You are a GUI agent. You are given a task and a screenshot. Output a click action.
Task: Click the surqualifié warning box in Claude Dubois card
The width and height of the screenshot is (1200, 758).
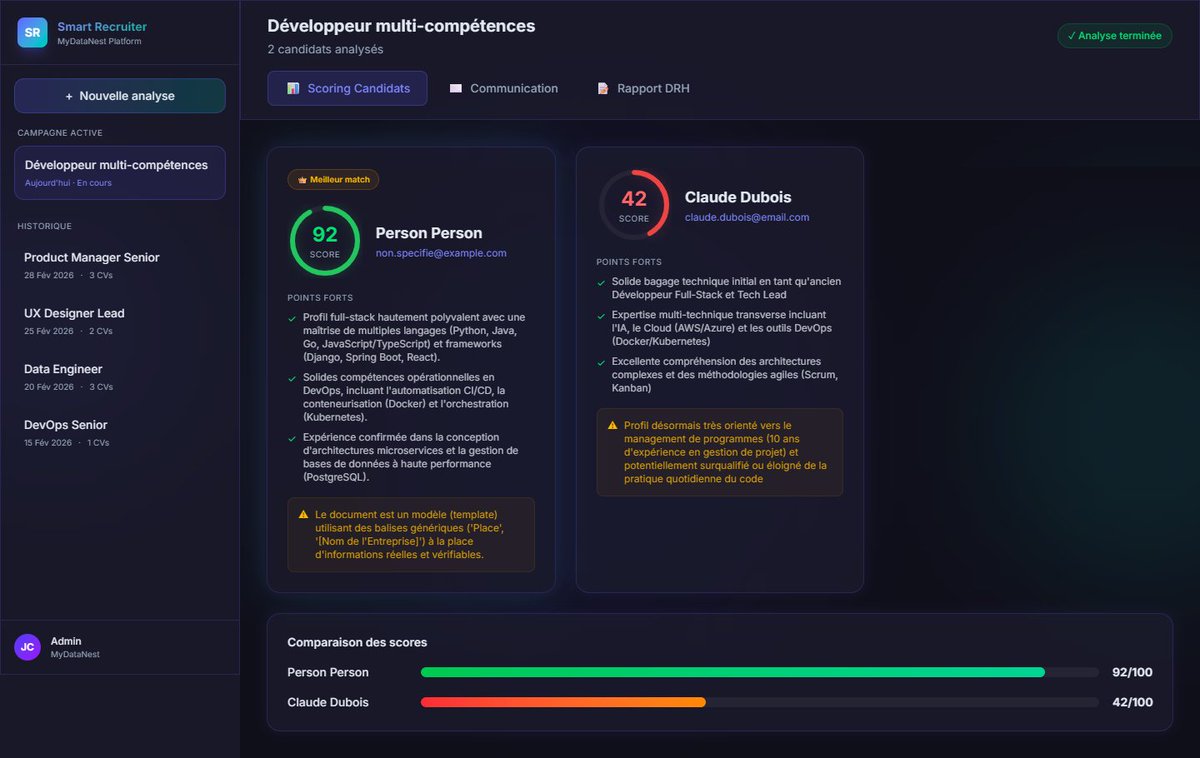point(720,452)
